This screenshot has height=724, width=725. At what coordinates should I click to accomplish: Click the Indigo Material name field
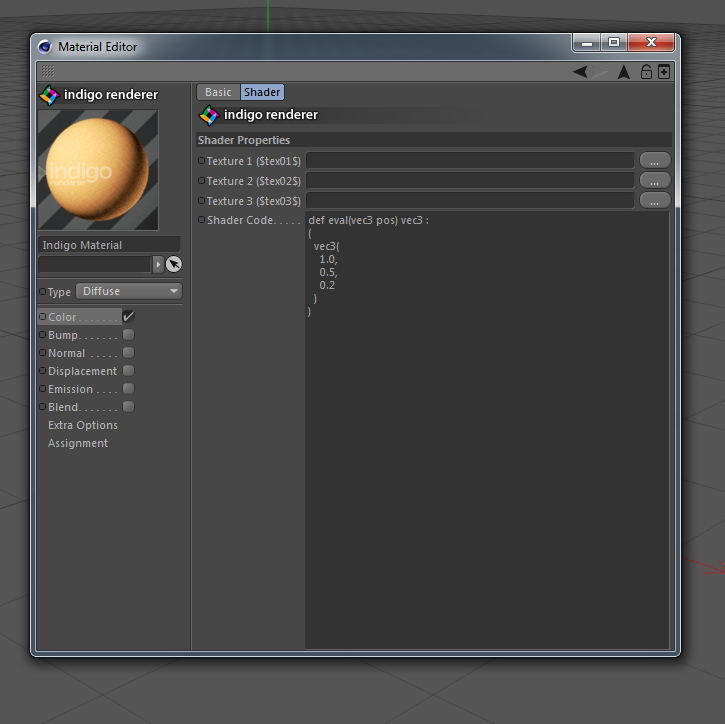110,245
